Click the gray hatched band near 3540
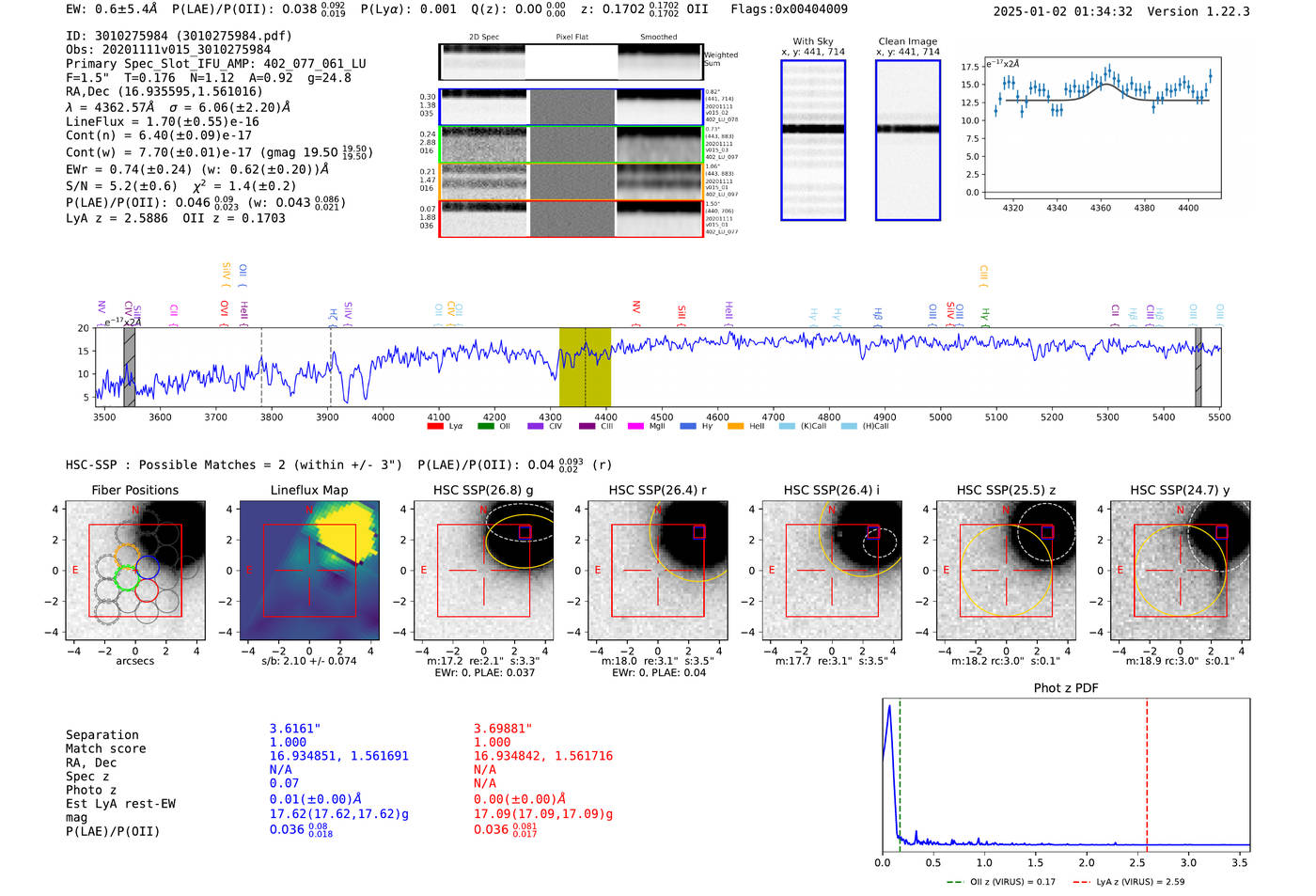Image resolution: width=1316 pixels, height=896 pixels. [130, 368]
